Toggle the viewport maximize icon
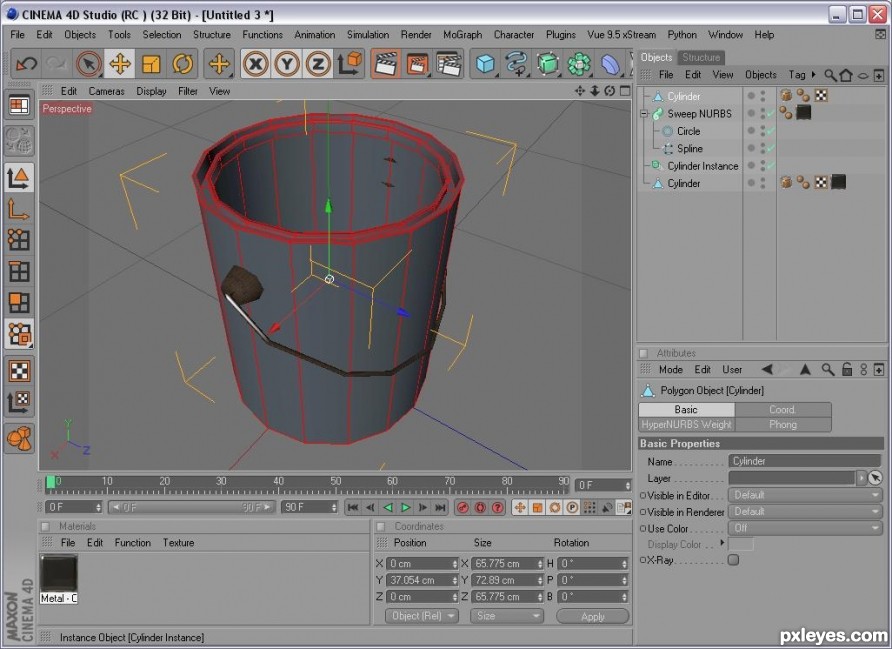Viewport: 892px width, 649px height. (x=625, y=91)
